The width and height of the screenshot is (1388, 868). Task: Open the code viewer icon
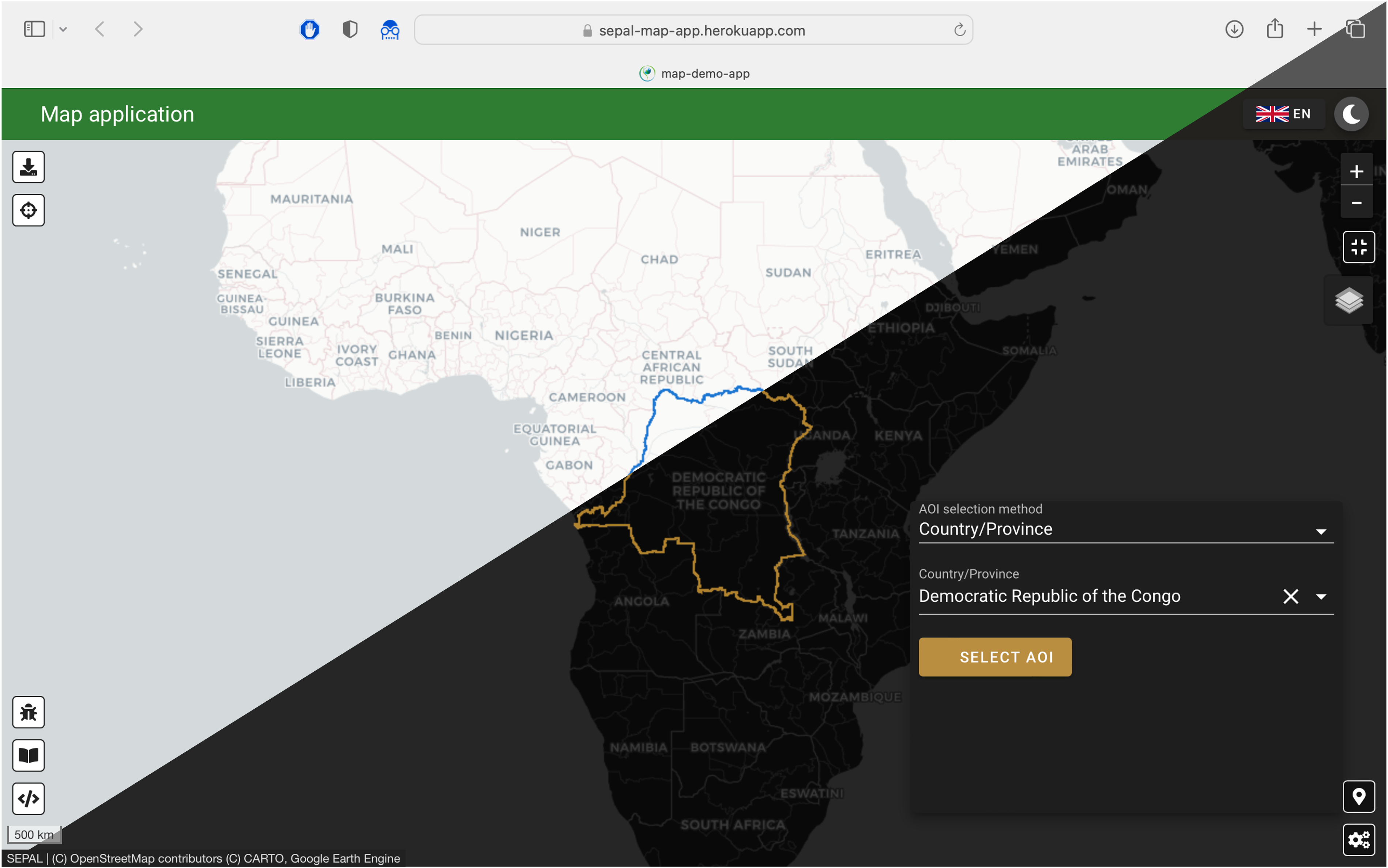point(28,798)
